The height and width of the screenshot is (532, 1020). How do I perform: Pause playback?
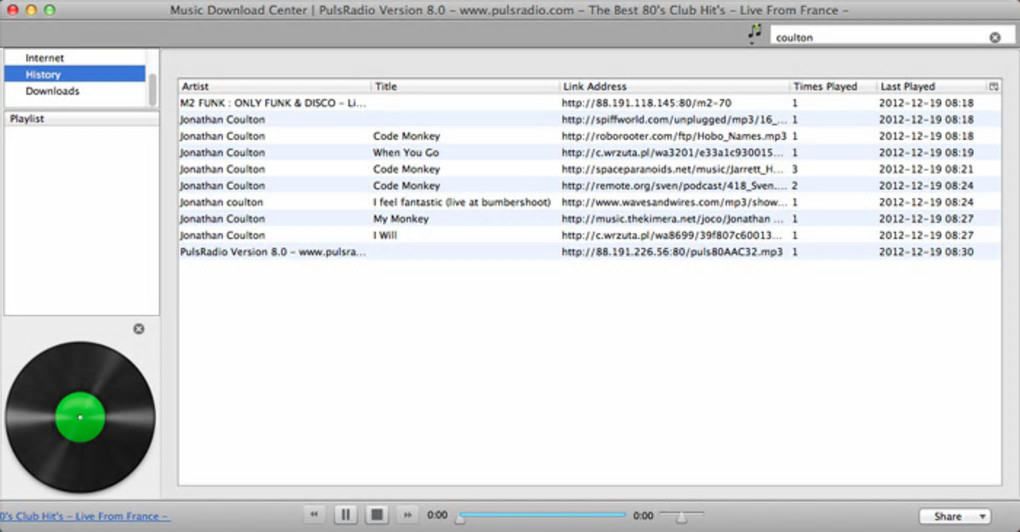345,515
